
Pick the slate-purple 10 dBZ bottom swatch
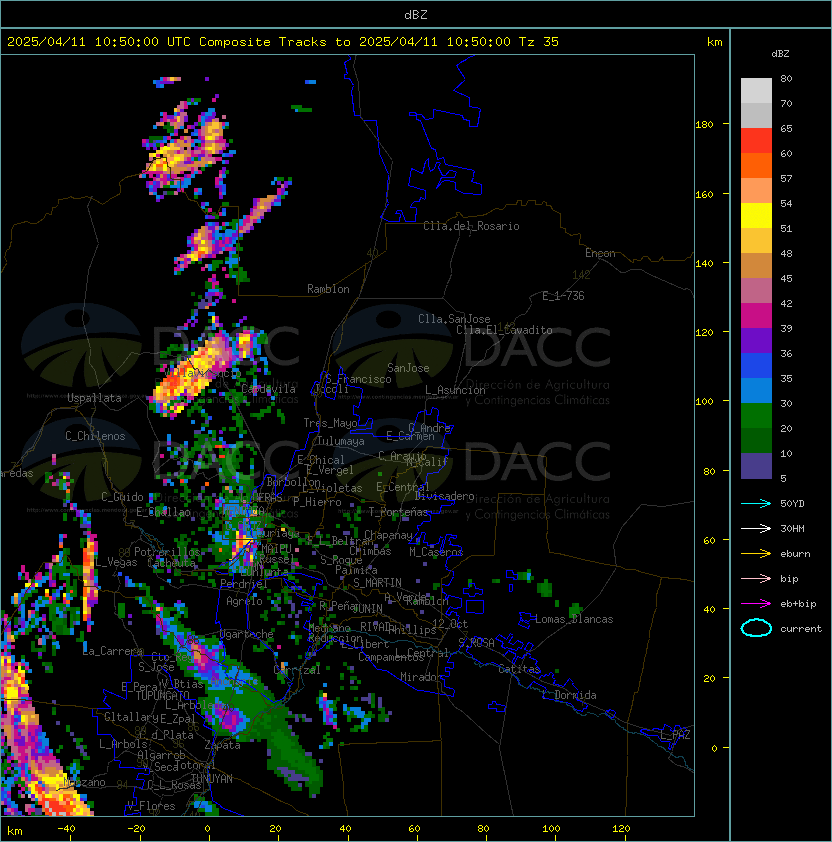click(x=756, y=466)
